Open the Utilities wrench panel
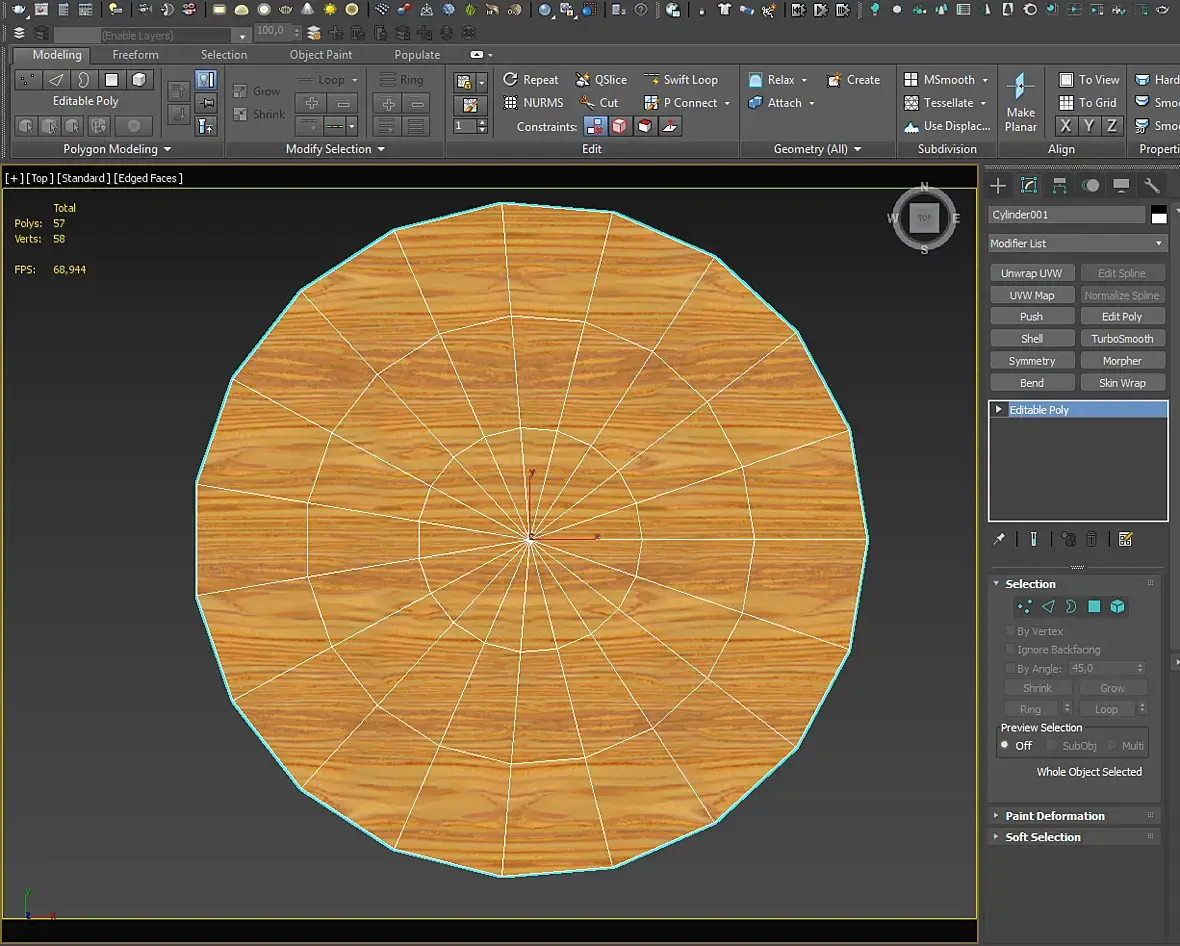Screen dimensions: 1180x946 tap(1152, 186)
